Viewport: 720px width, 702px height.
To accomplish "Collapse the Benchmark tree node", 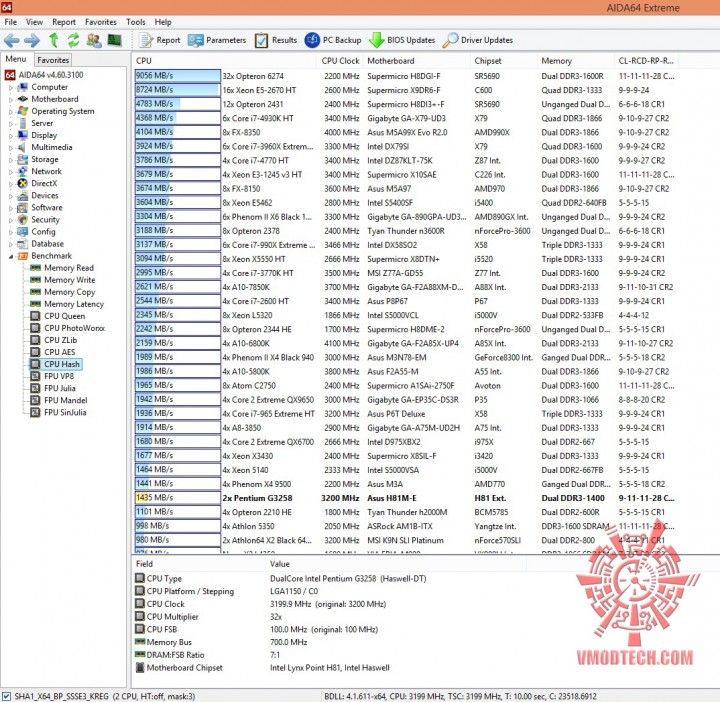I will coord(11,256).
